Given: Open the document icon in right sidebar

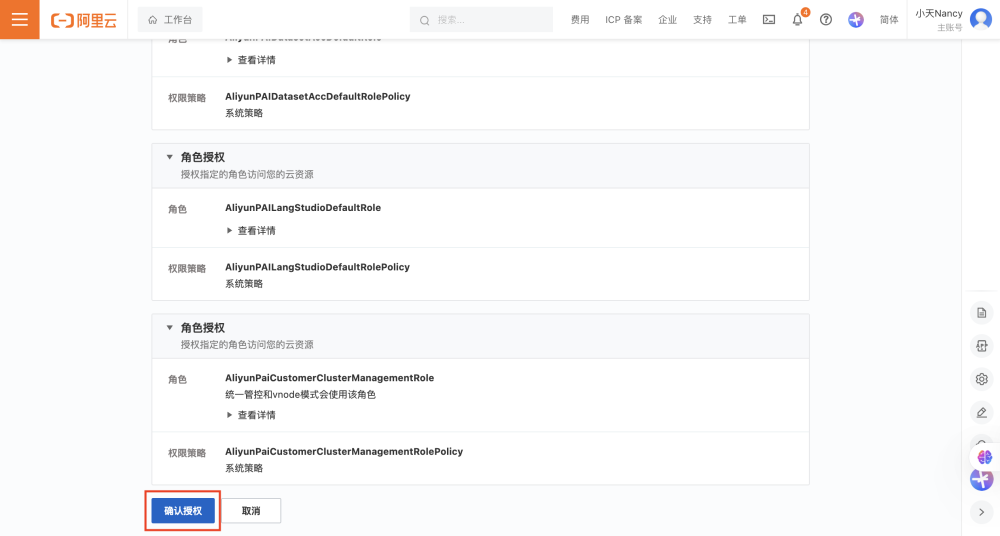Looking at the screenshot, I should 982,313.
